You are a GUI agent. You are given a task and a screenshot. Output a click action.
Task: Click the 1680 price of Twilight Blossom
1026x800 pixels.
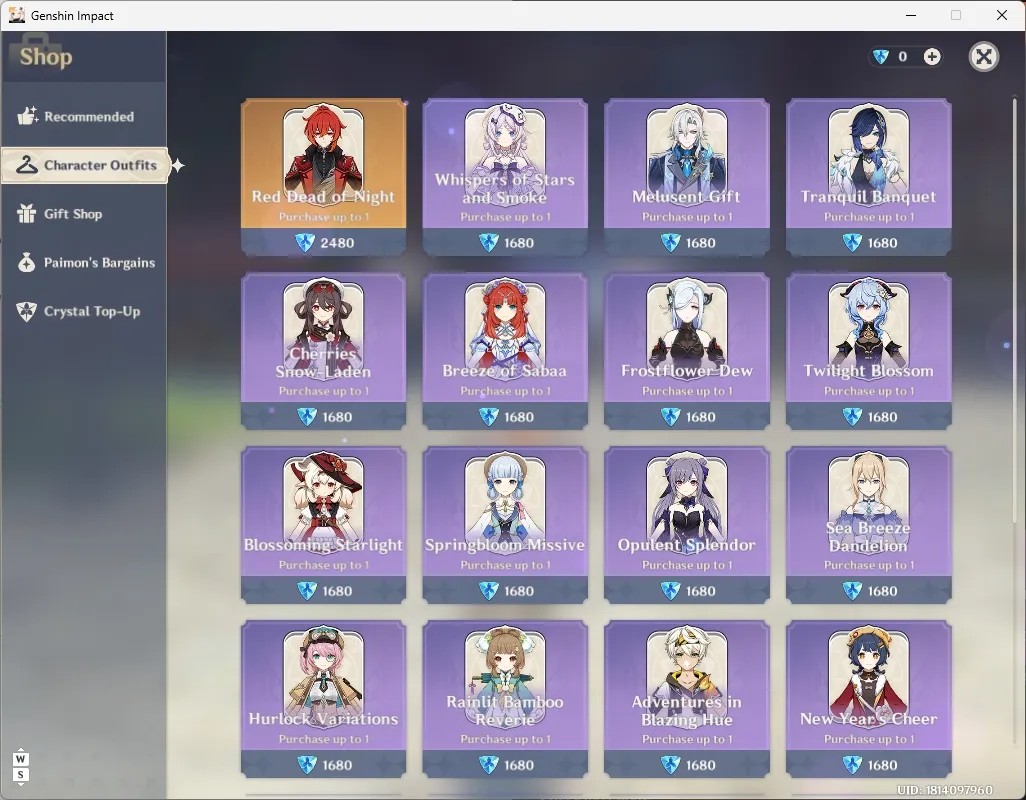(x=881, y=417)
